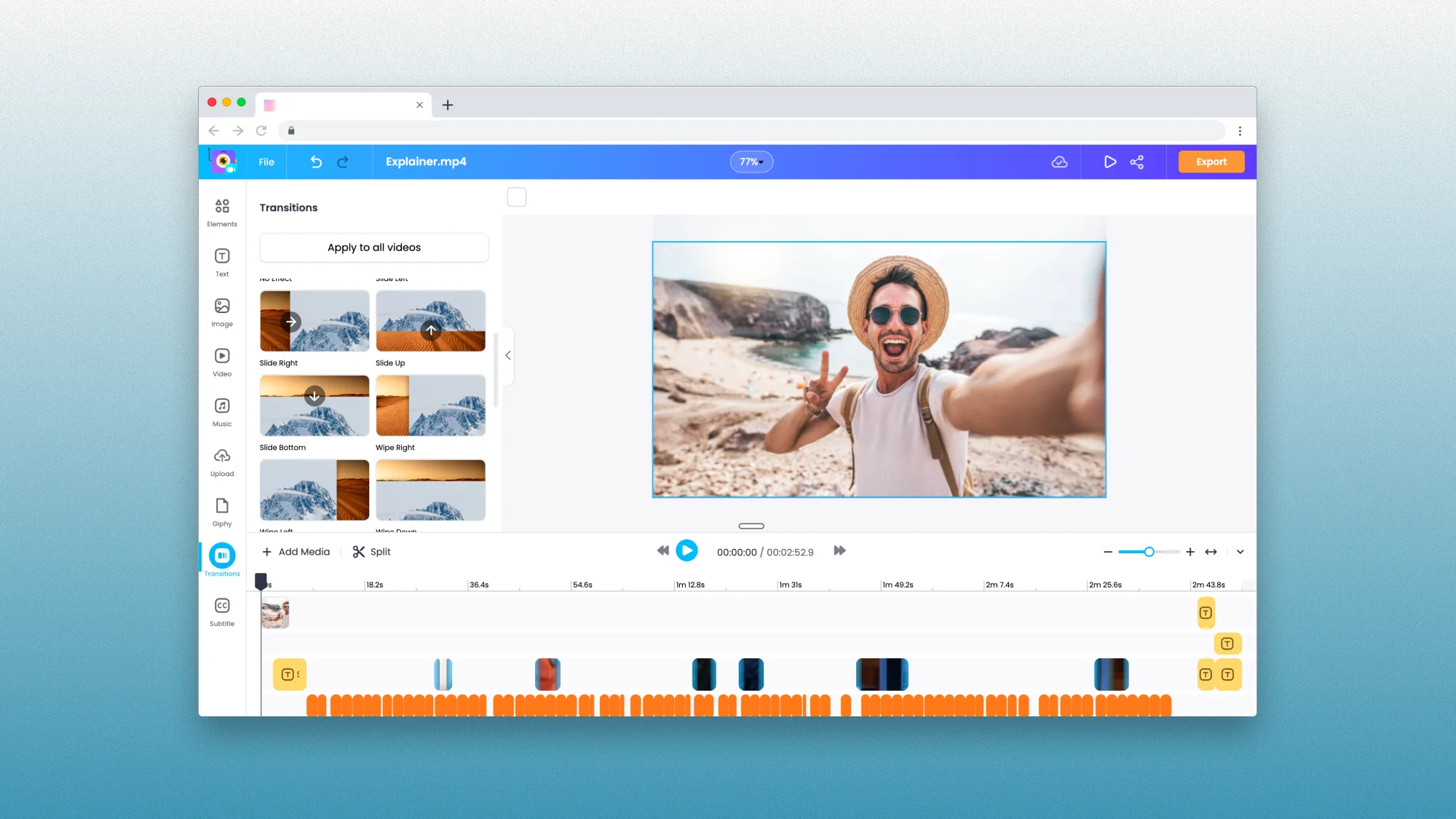Open the File menu

(x=266, y=162)
